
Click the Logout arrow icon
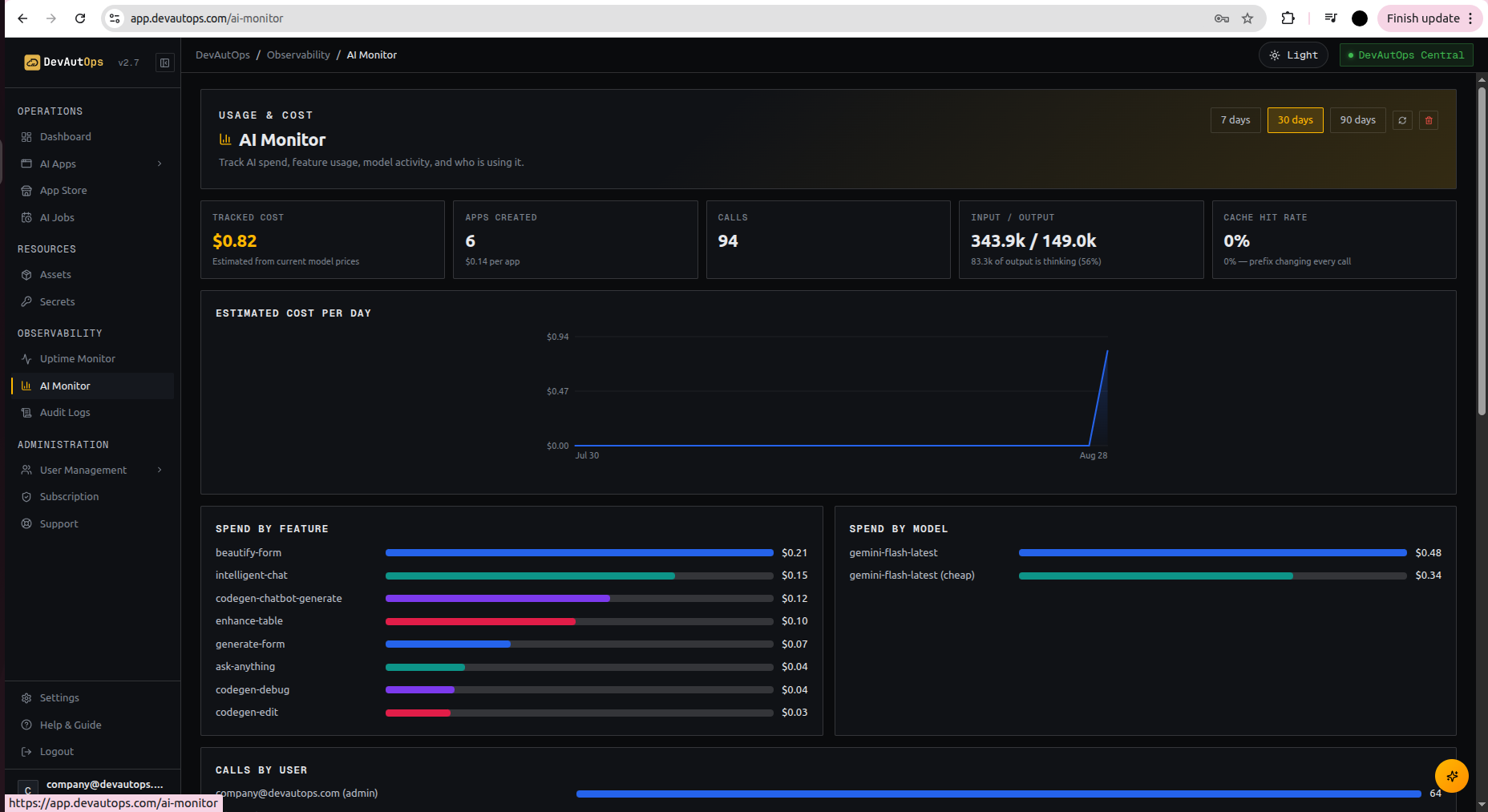26,752
